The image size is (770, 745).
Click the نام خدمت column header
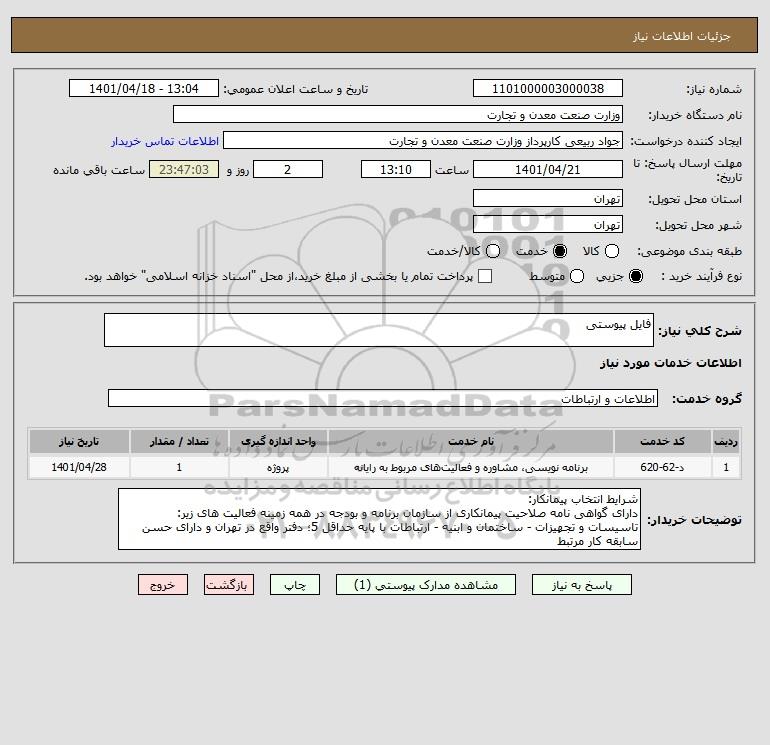(470, 441)
